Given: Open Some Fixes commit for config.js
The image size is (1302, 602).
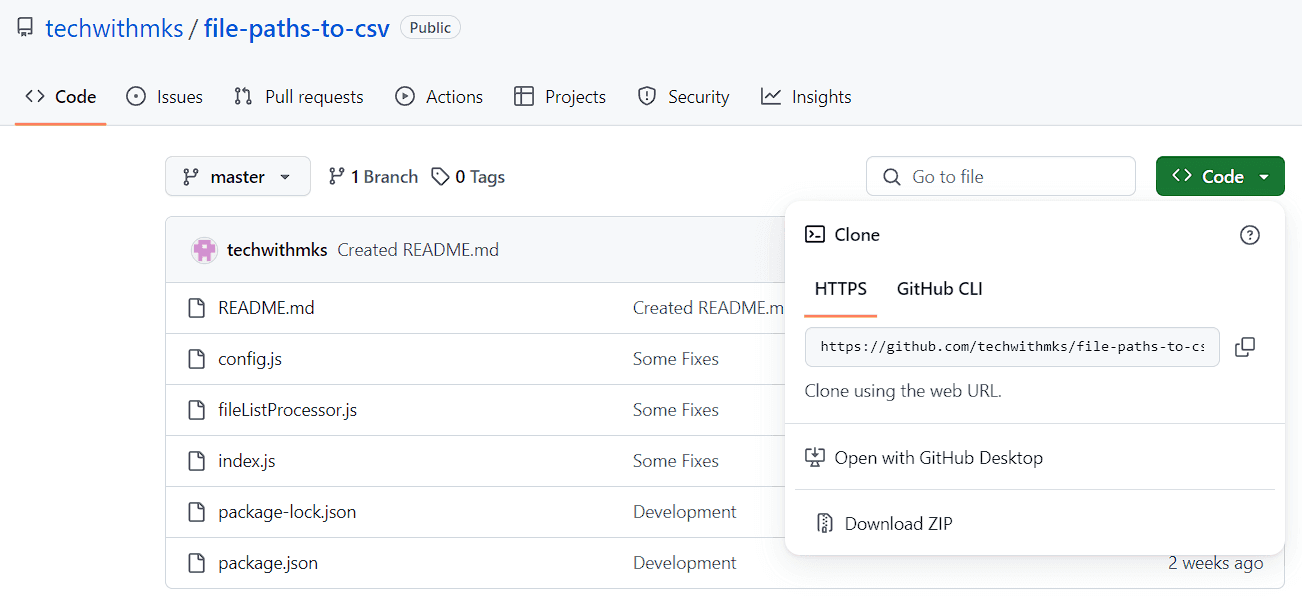Looking at the screenshot, I should (676, 359).
